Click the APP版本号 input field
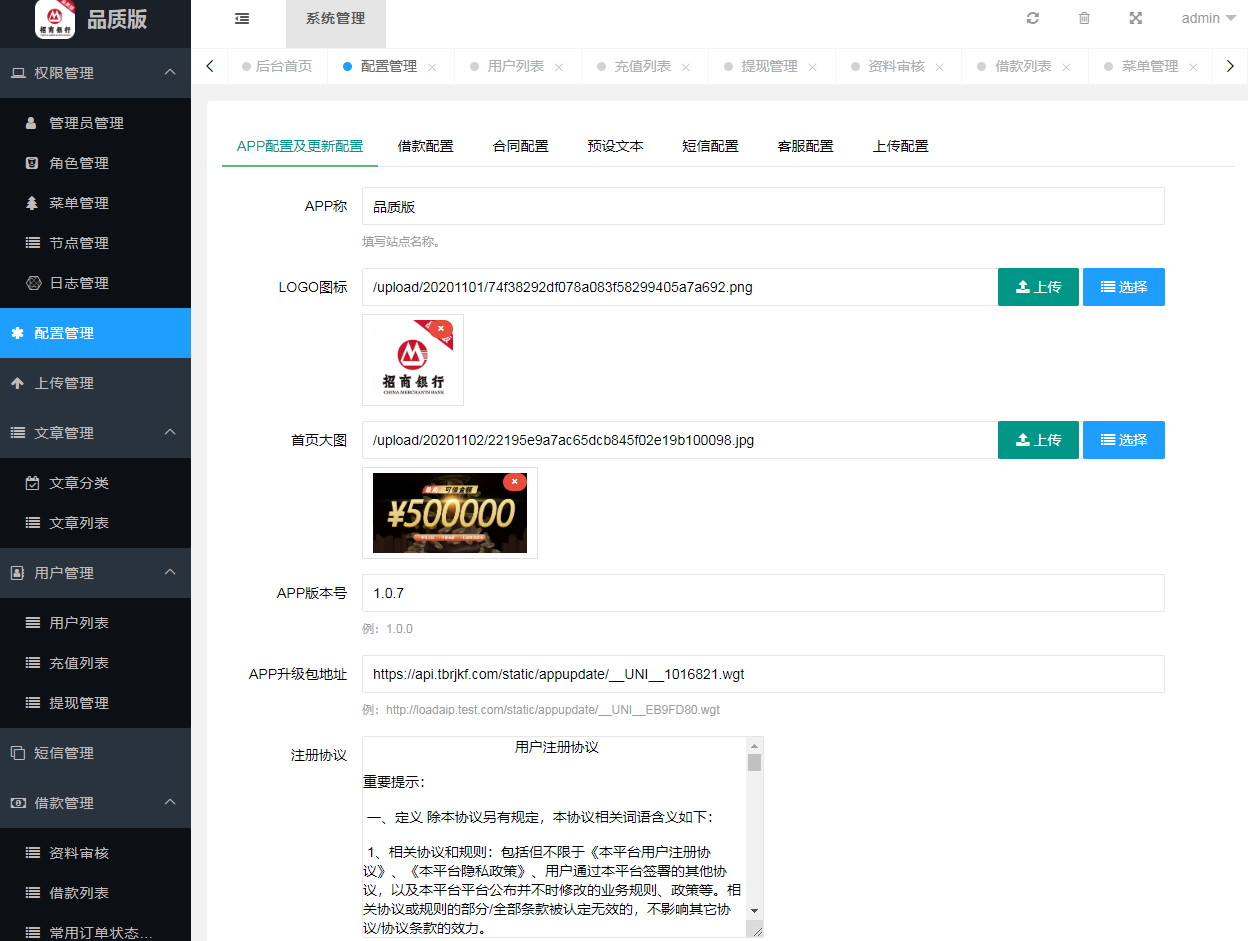Viewport: 1248px width, 941px height. click(762, 593)
